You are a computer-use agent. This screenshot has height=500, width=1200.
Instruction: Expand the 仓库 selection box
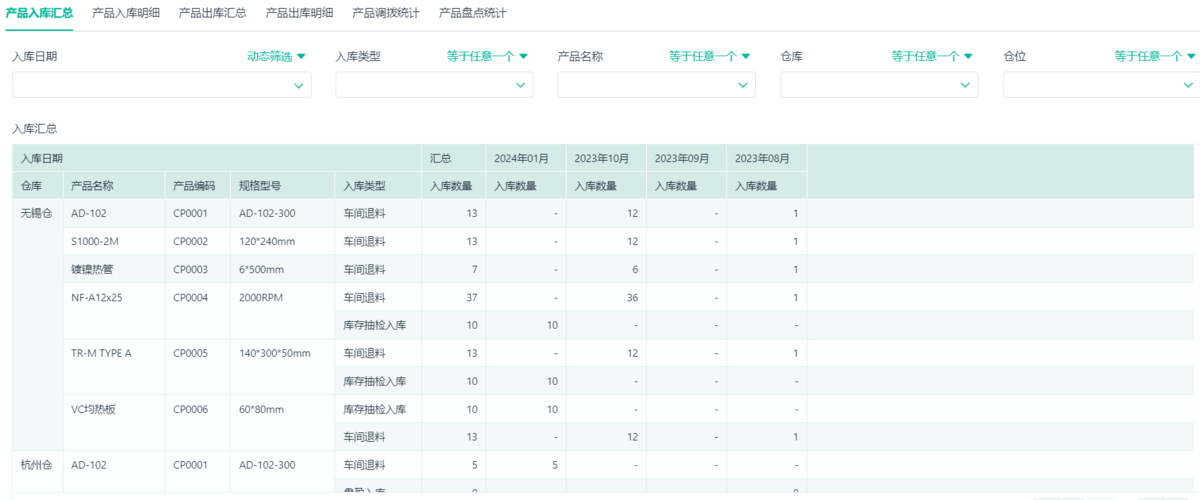[x=879, y=85]
